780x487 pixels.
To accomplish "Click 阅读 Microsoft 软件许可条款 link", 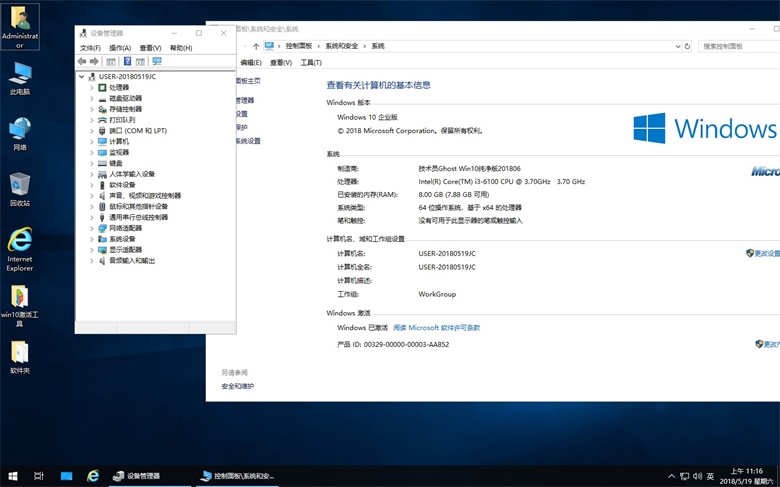I will pyautogui.click(x=436, y=328).
